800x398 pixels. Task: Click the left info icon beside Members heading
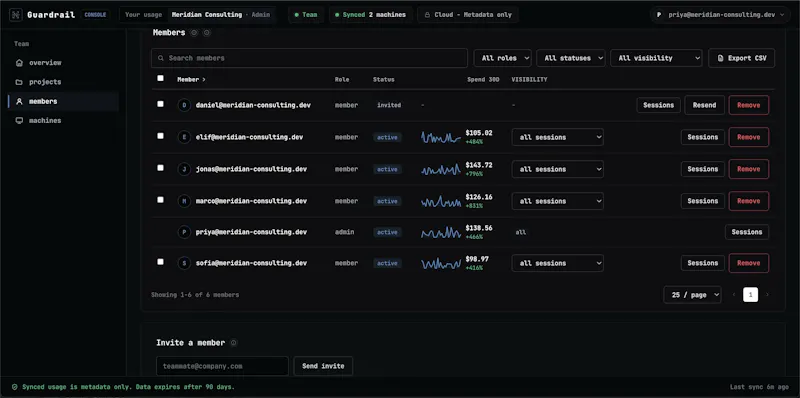tap(194, 33)
